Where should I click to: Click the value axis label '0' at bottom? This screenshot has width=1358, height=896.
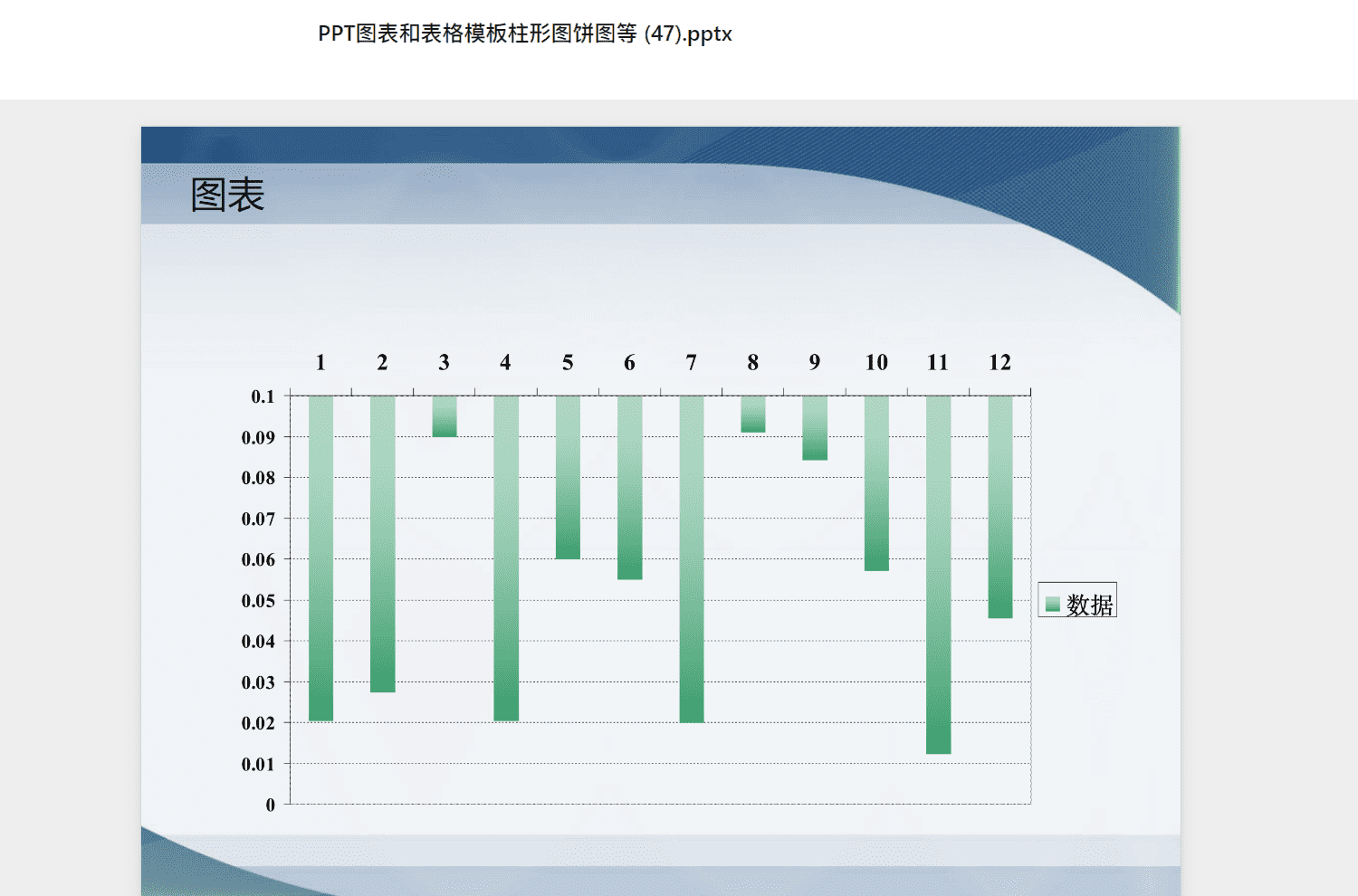[x=270, y=805]
